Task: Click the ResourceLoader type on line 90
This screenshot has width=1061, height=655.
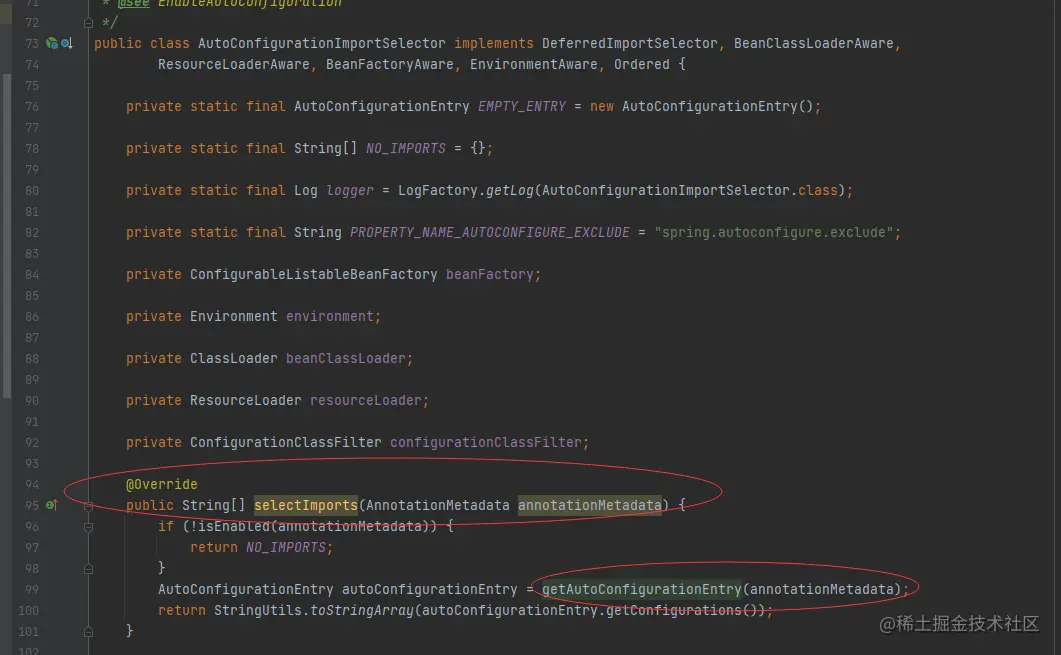Action: coord(246,400)
